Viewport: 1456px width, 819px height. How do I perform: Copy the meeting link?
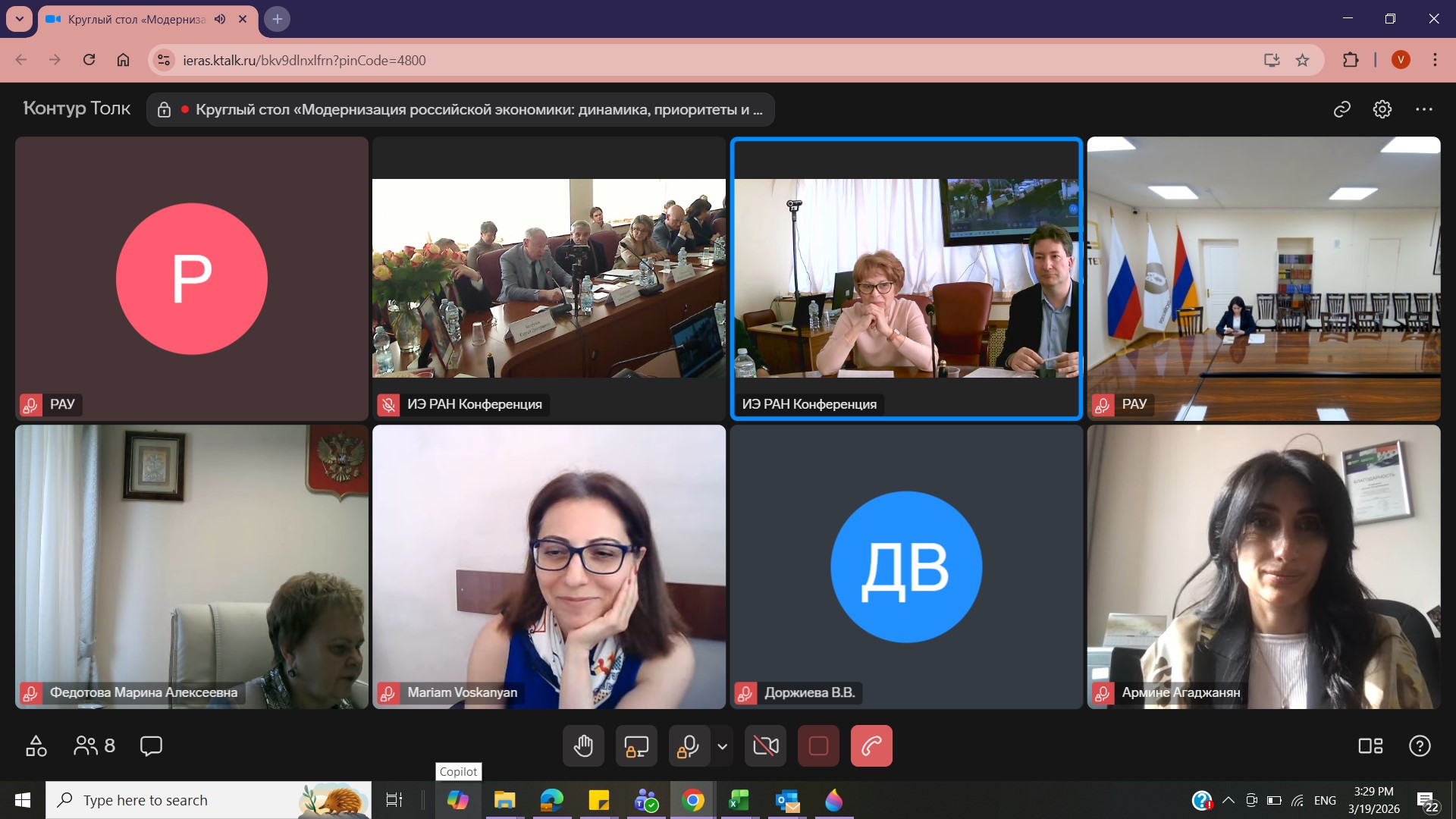1342,109
